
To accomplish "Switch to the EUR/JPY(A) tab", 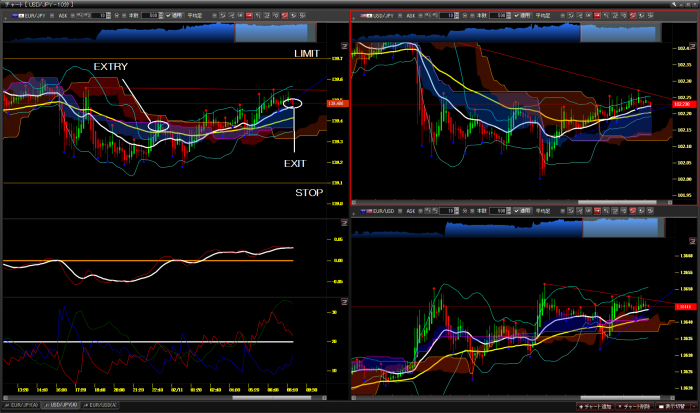I will pyautogui.click(x=21, y=405).
